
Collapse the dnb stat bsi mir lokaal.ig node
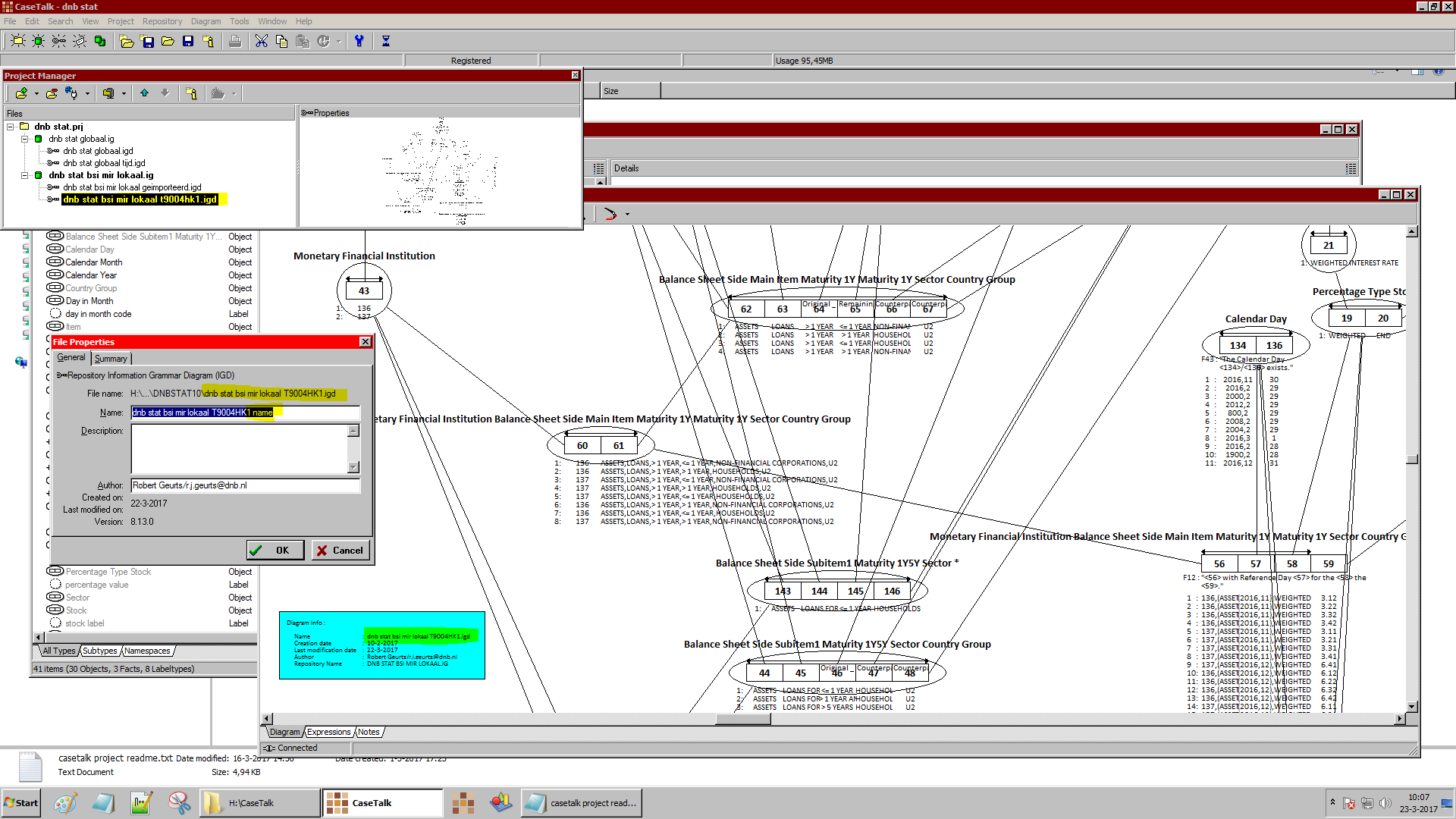tap(25, 175)
